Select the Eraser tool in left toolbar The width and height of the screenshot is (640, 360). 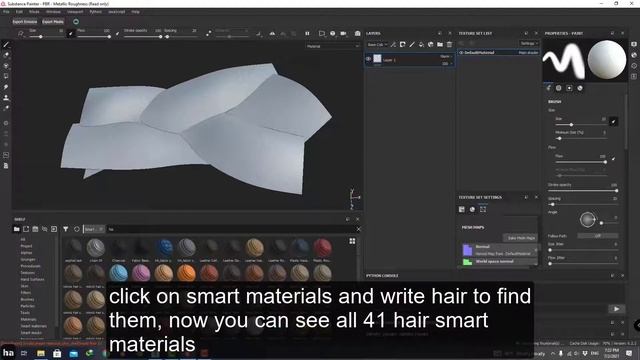pyautogui.click(x=6, y=55)
